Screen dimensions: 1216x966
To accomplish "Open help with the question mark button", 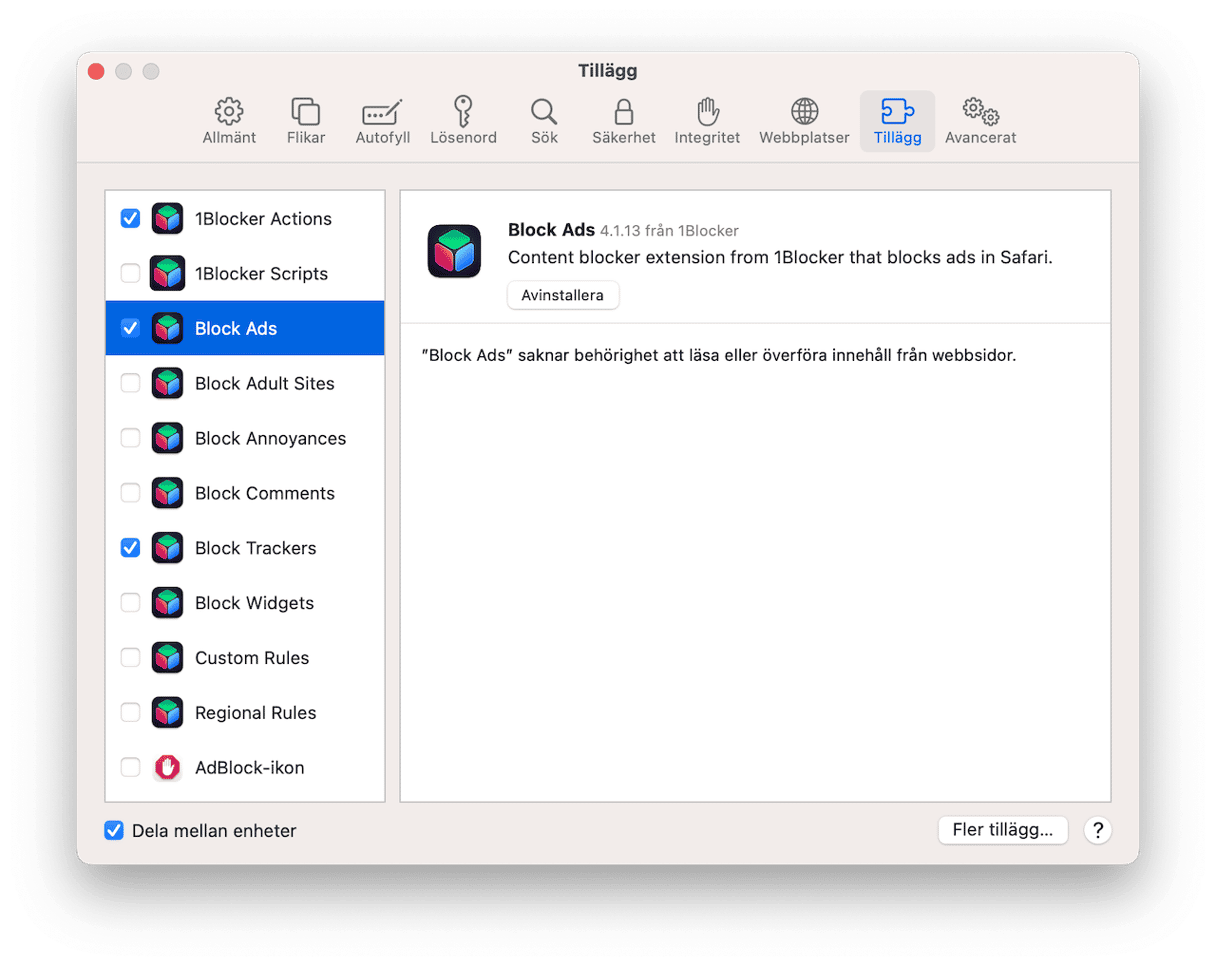I will coord(1097,830).
